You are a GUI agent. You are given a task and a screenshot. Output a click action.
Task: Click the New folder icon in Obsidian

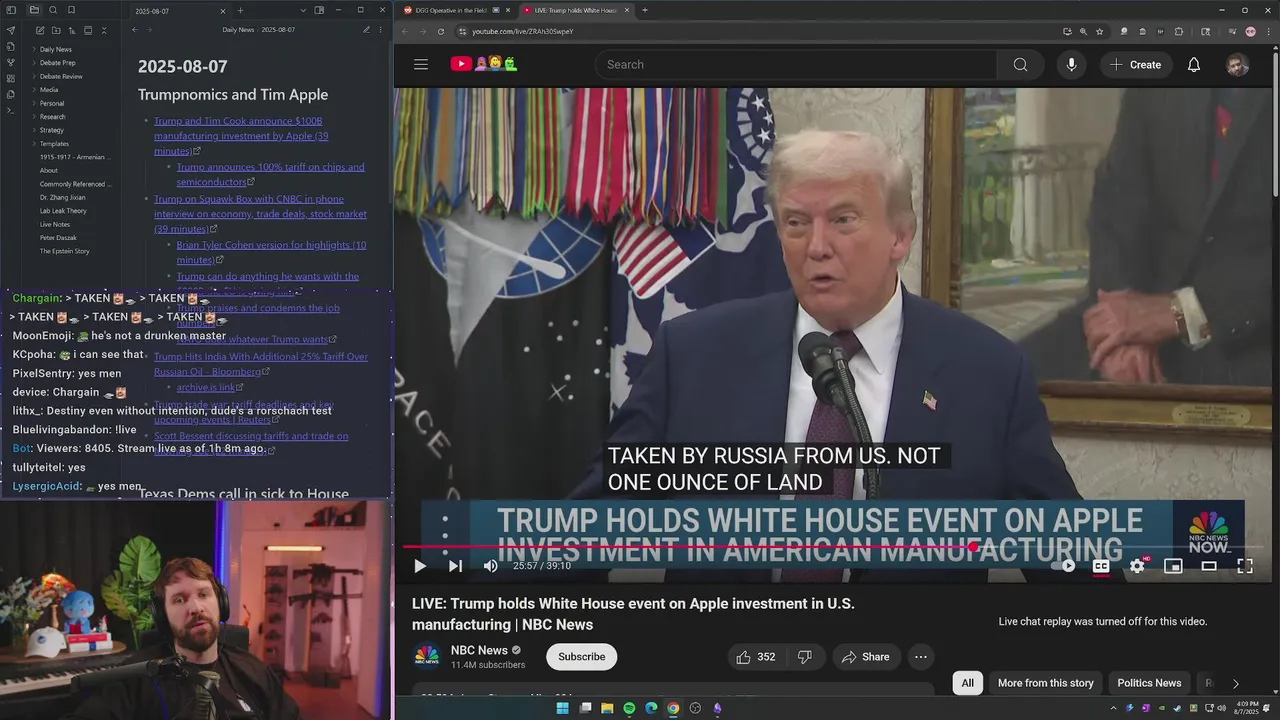(x=55, y=30)
